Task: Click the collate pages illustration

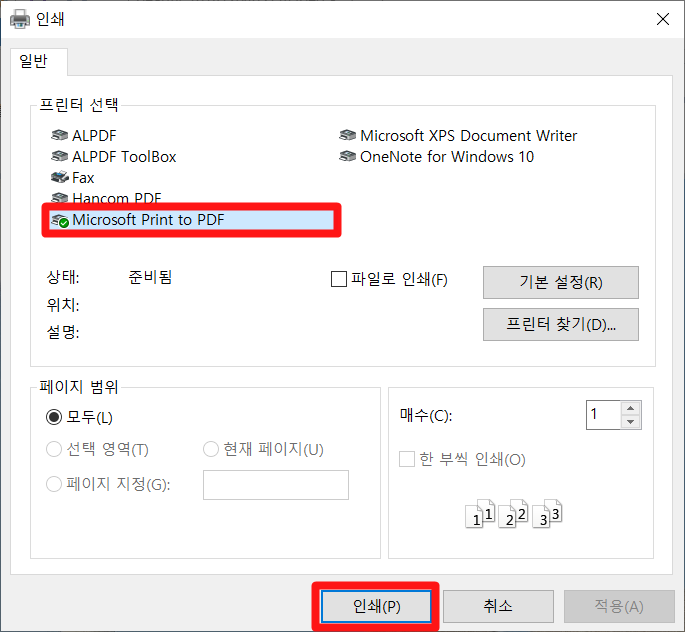Action: 513,513
